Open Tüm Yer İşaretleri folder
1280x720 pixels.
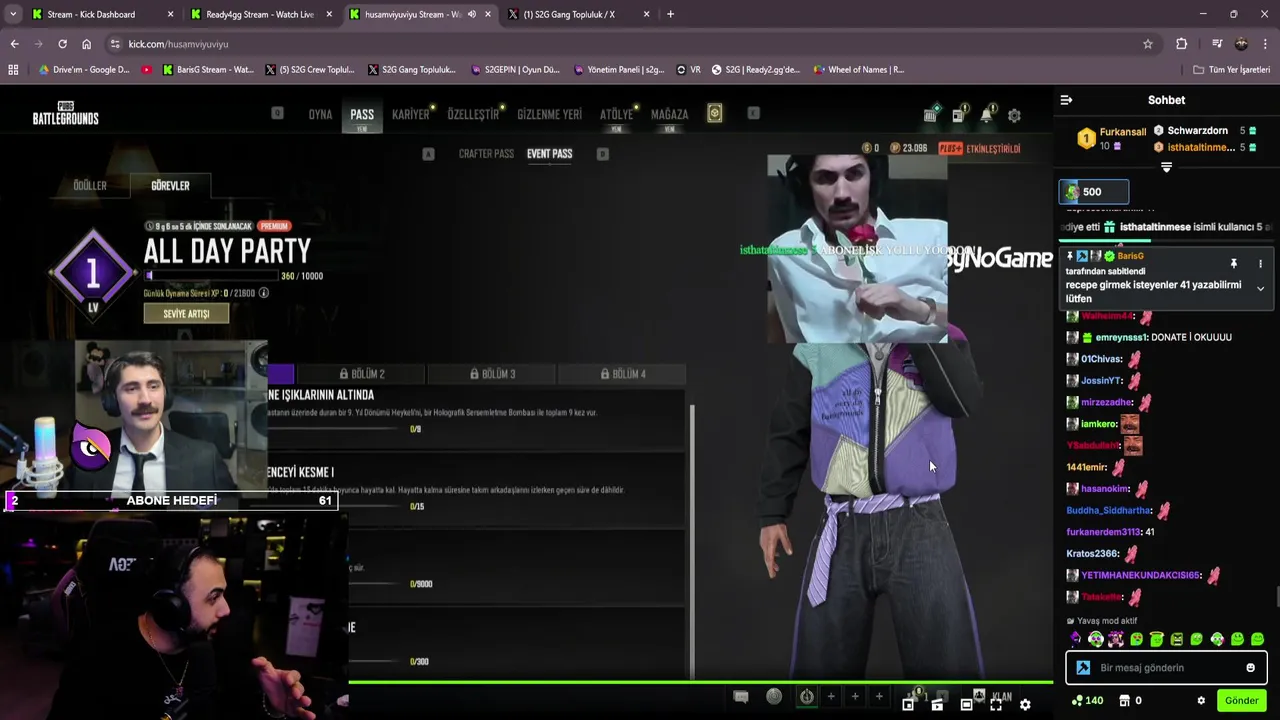1231,70
